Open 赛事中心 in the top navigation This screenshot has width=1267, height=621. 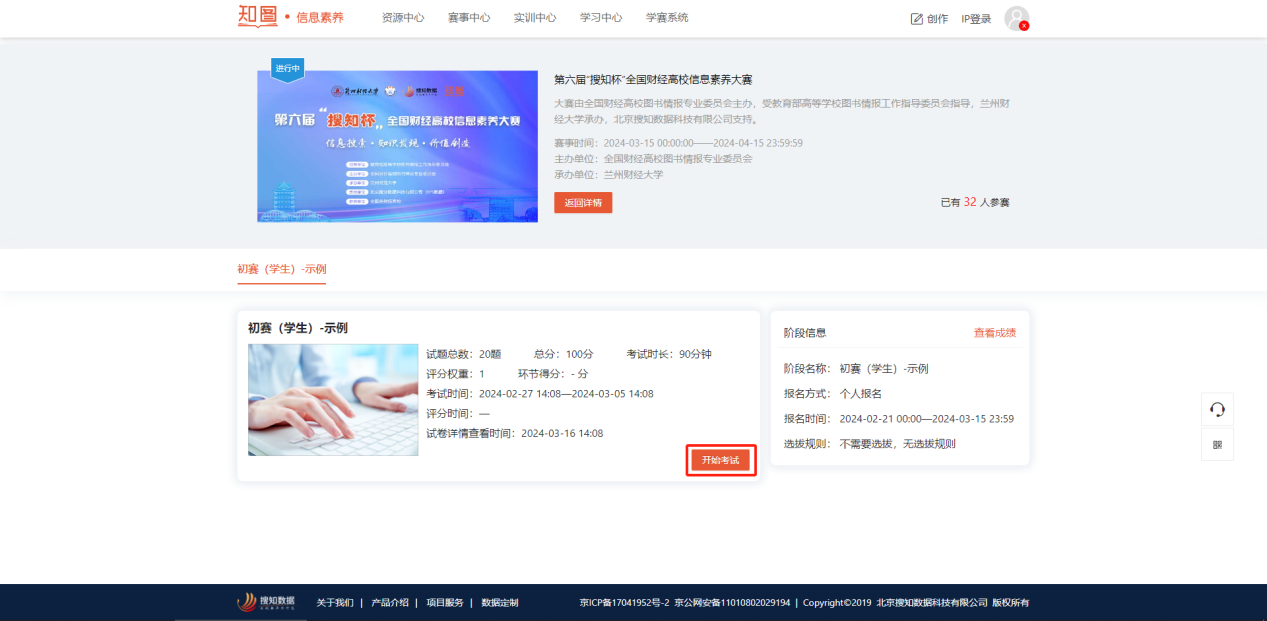(469, 18)
